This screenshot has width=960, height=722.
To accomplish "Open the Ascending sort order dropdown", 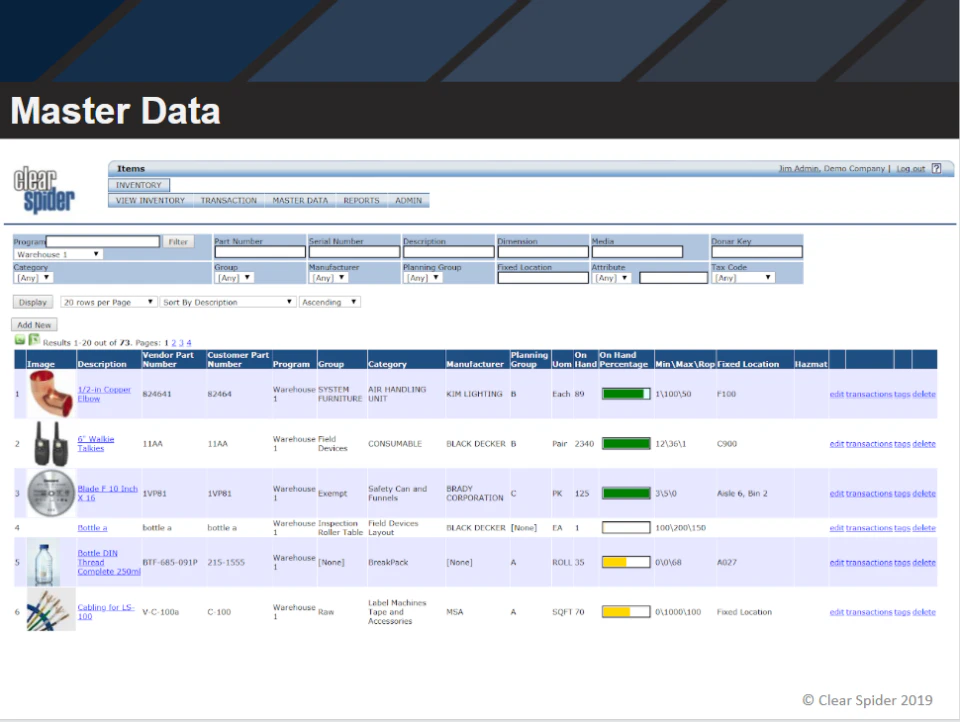I will (x=330, y=302).
